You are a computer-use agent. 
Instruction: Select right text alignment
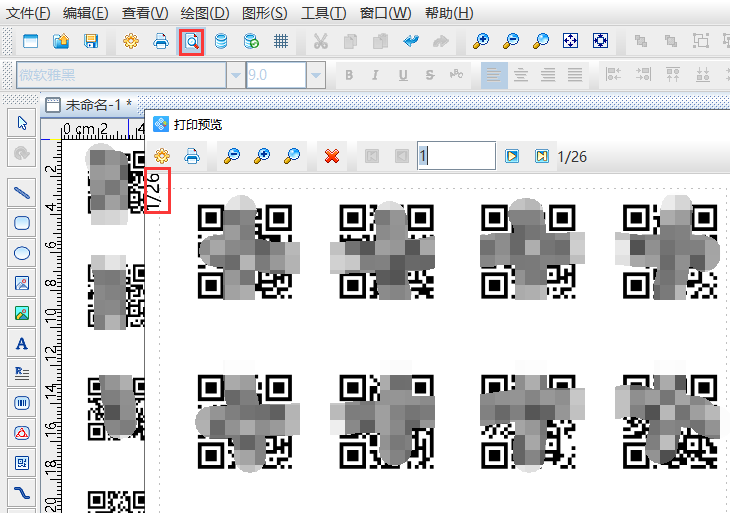tap(548, 75)
